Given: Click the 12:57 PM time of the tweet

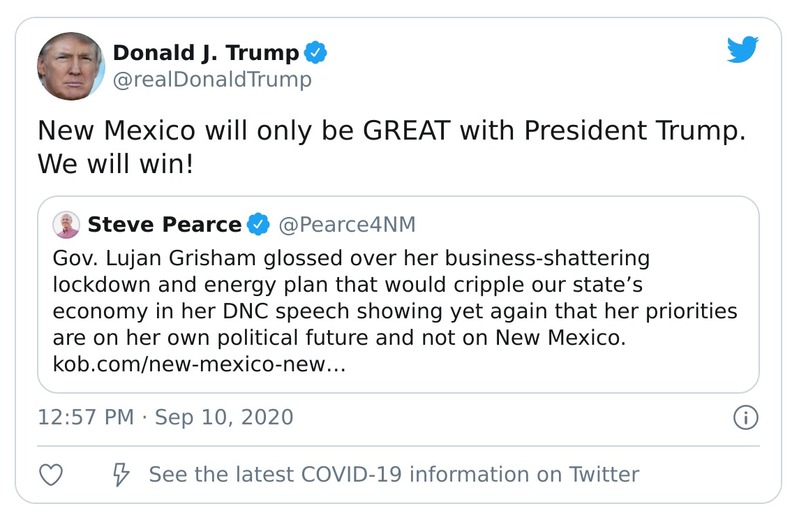Looking at the screenshot, I should point(85,417).
